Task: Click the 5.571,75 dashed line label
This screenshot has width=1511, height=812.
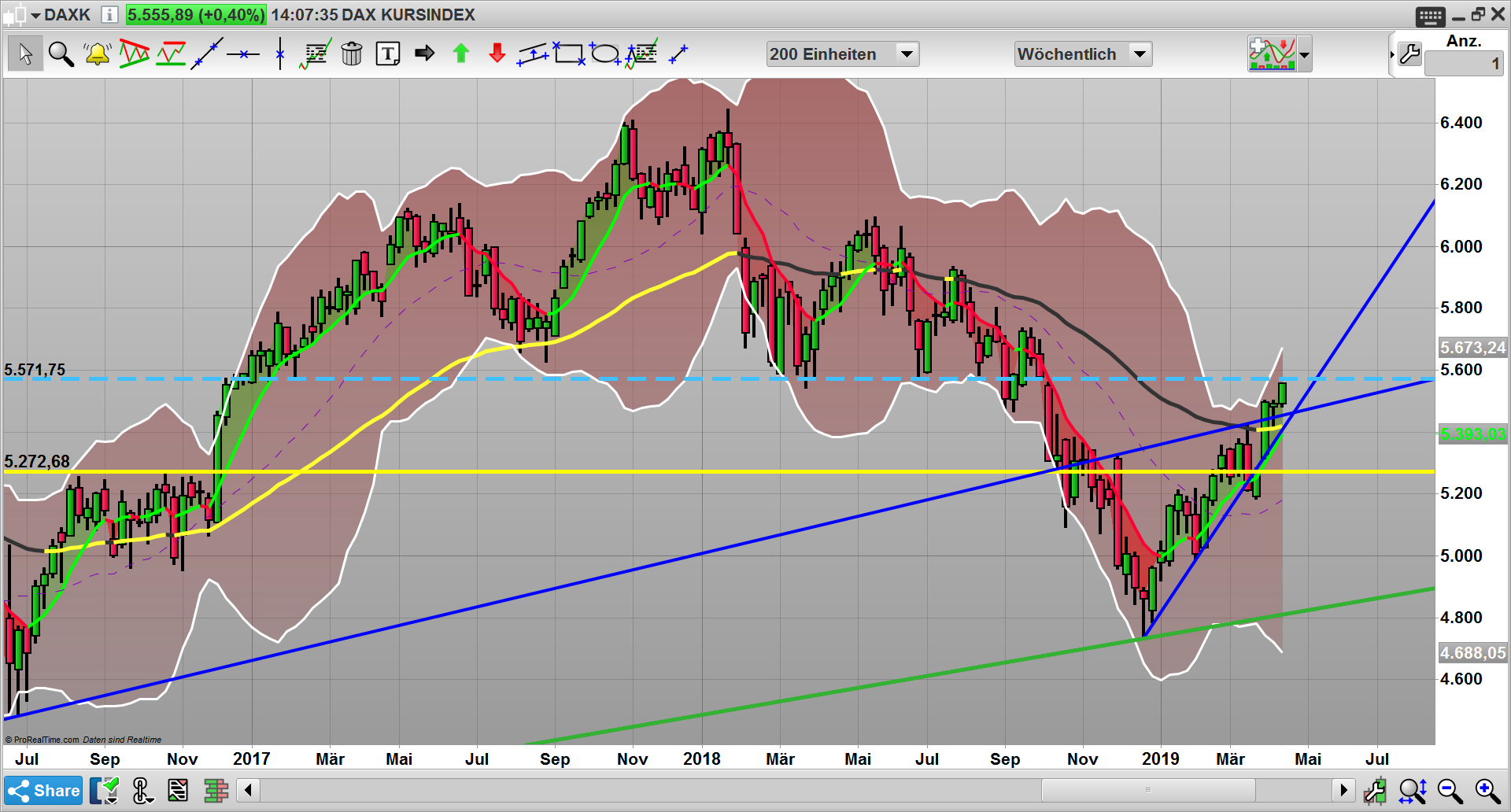Action: (x=35, y=370)
